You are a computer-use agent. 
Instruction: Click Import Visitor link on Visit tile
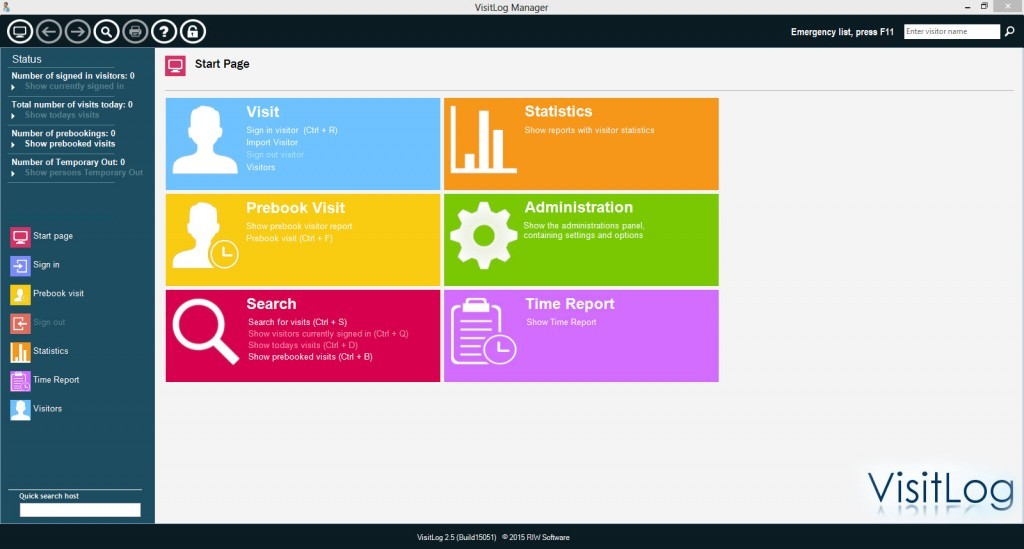(272, 142)
